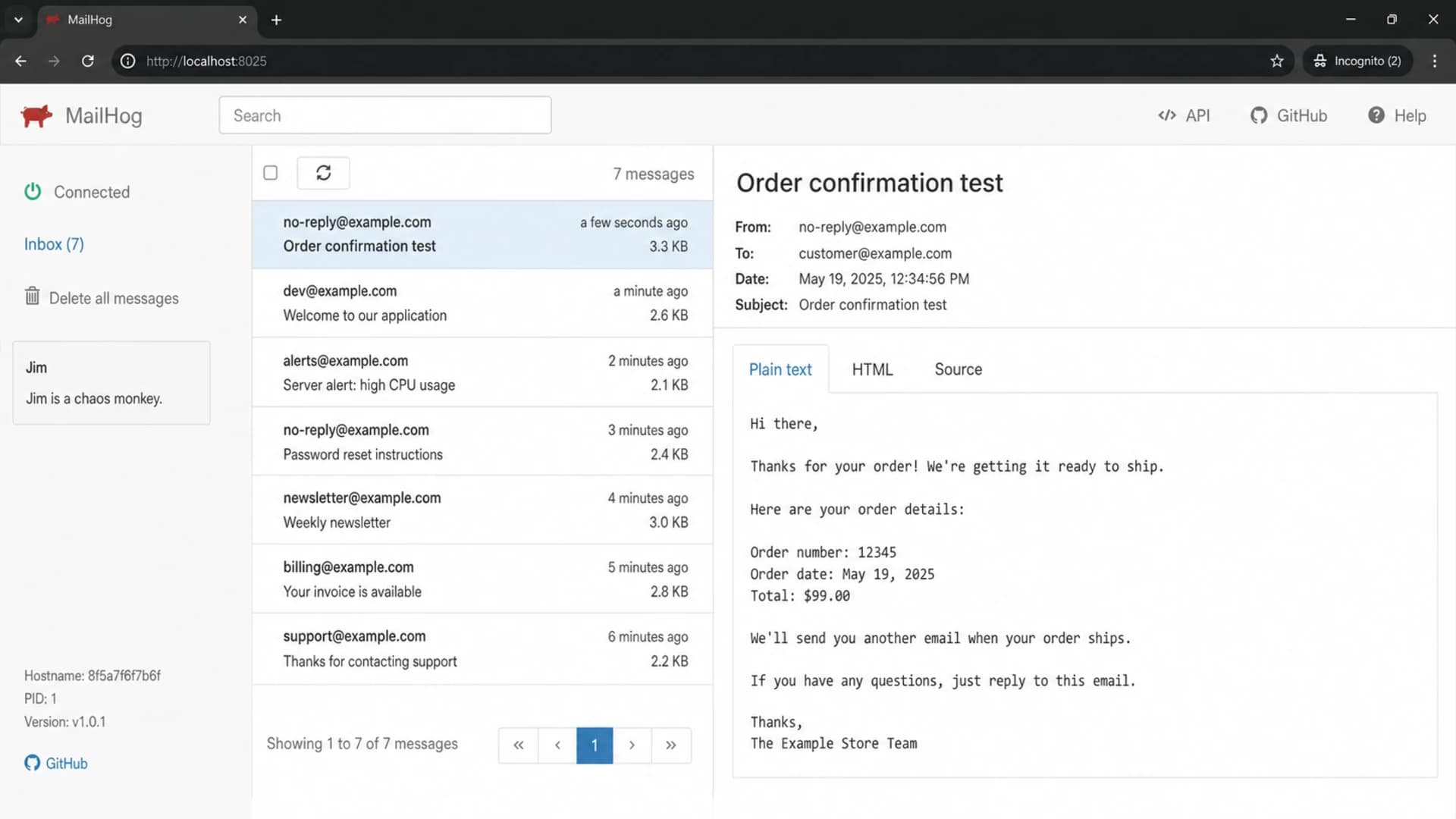This screenshot has height=819, width=1456.
Task: Click the 7 messages count text
Action: [x=654, y=174]
